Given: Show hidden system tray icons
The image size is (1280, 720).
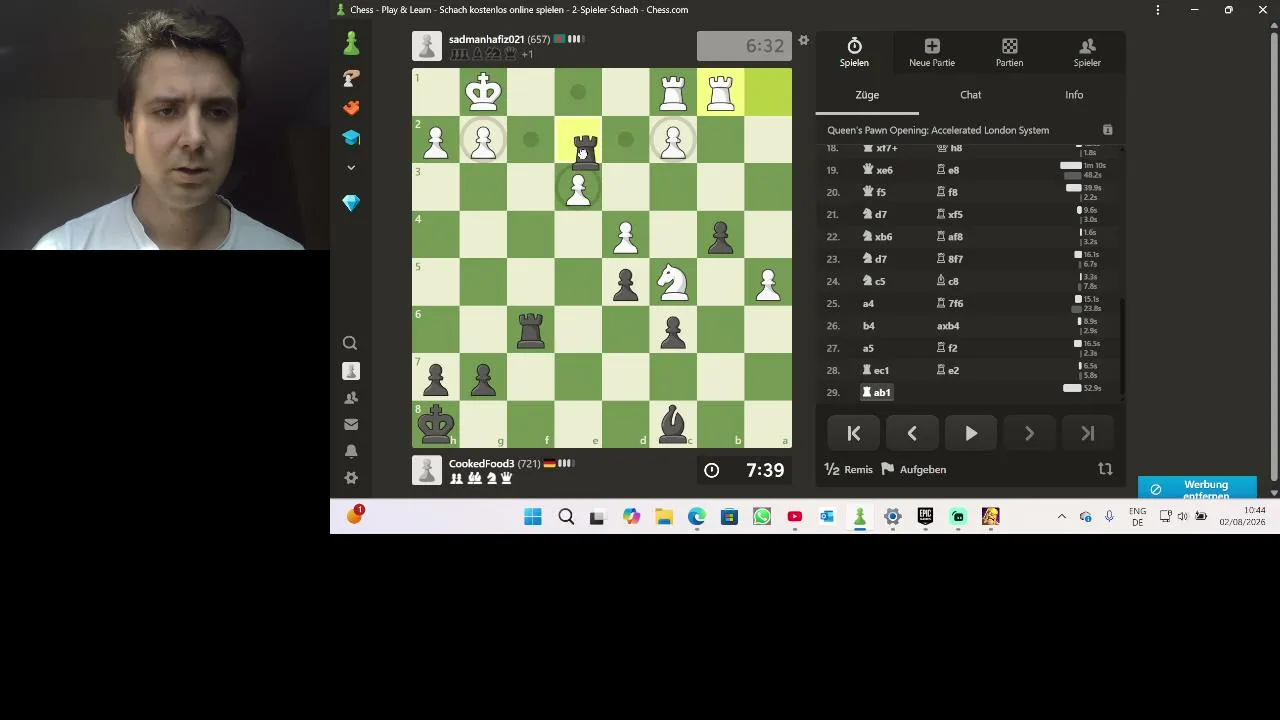Looking at the screenshot, I should tap(1061, 517).
